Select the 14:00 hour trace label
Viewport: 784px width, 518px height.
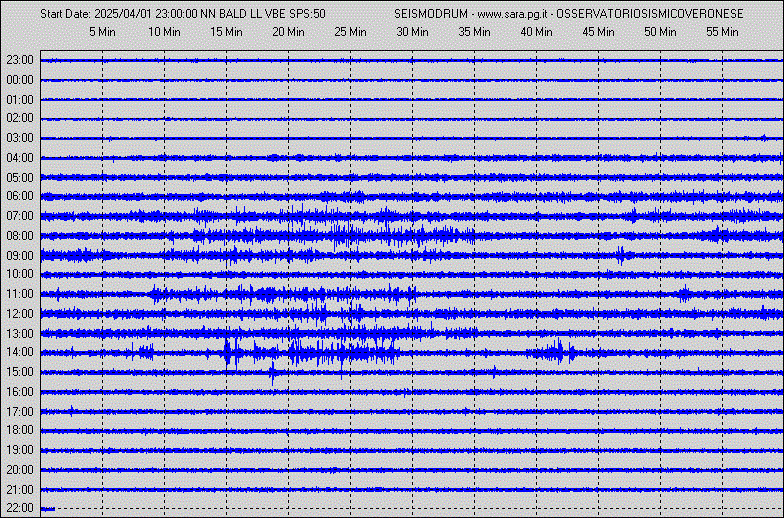pos(20,352)
